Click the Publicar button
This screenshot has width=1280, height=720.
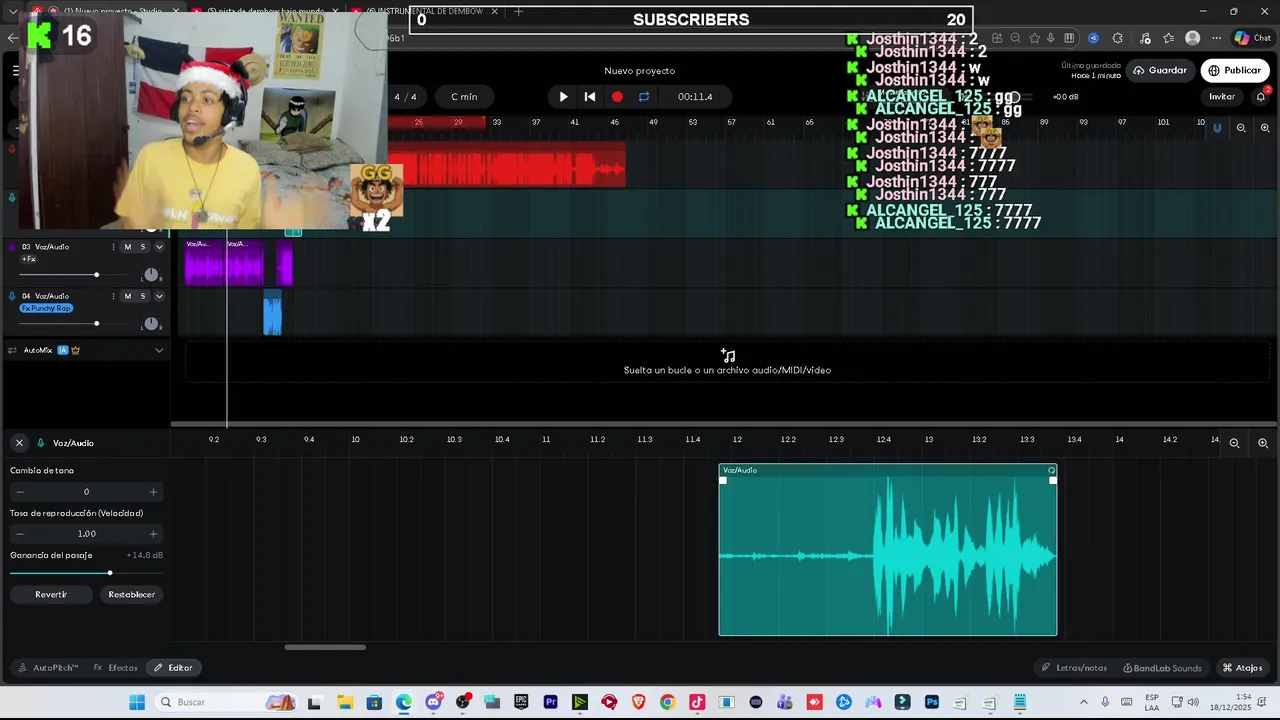(1235, 70)
